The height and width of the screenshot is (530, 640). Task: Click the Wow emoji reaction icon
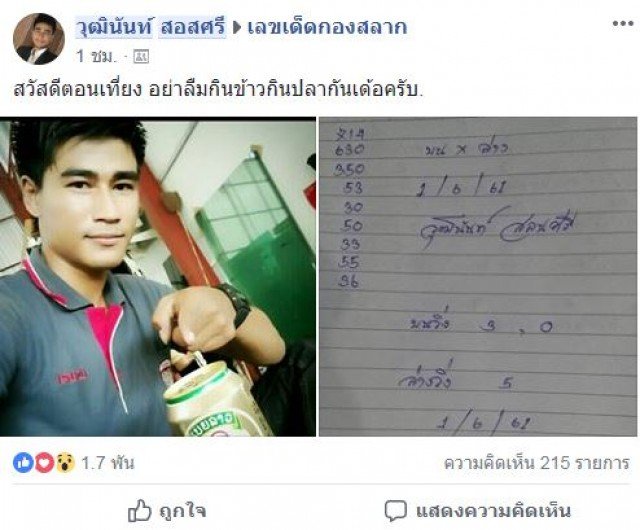pyautogui.click(x=64, y=463)
